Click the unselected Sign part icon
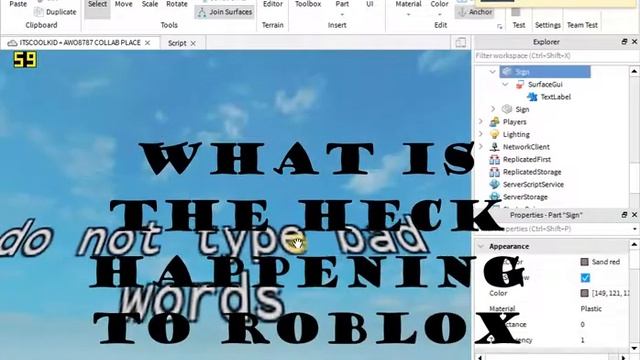 tap(507, 109)
